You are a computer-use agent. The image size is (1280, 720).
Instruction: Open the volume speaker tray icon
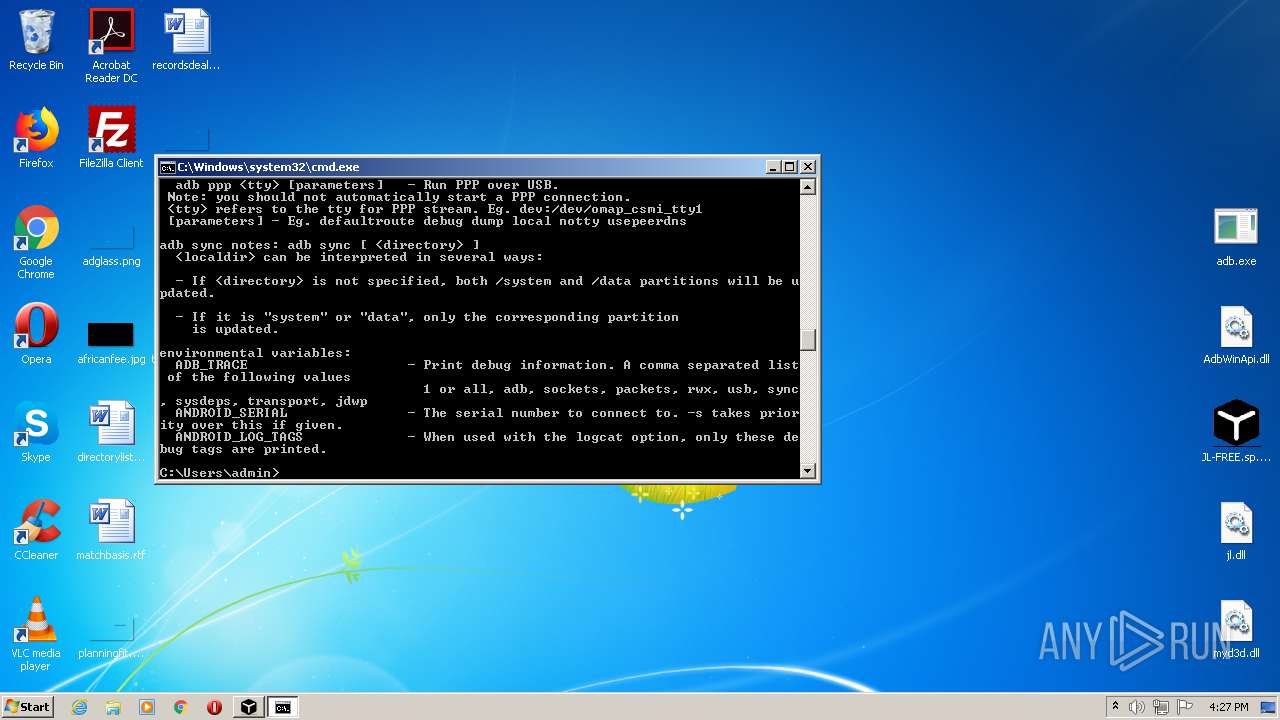[1137, 707]
